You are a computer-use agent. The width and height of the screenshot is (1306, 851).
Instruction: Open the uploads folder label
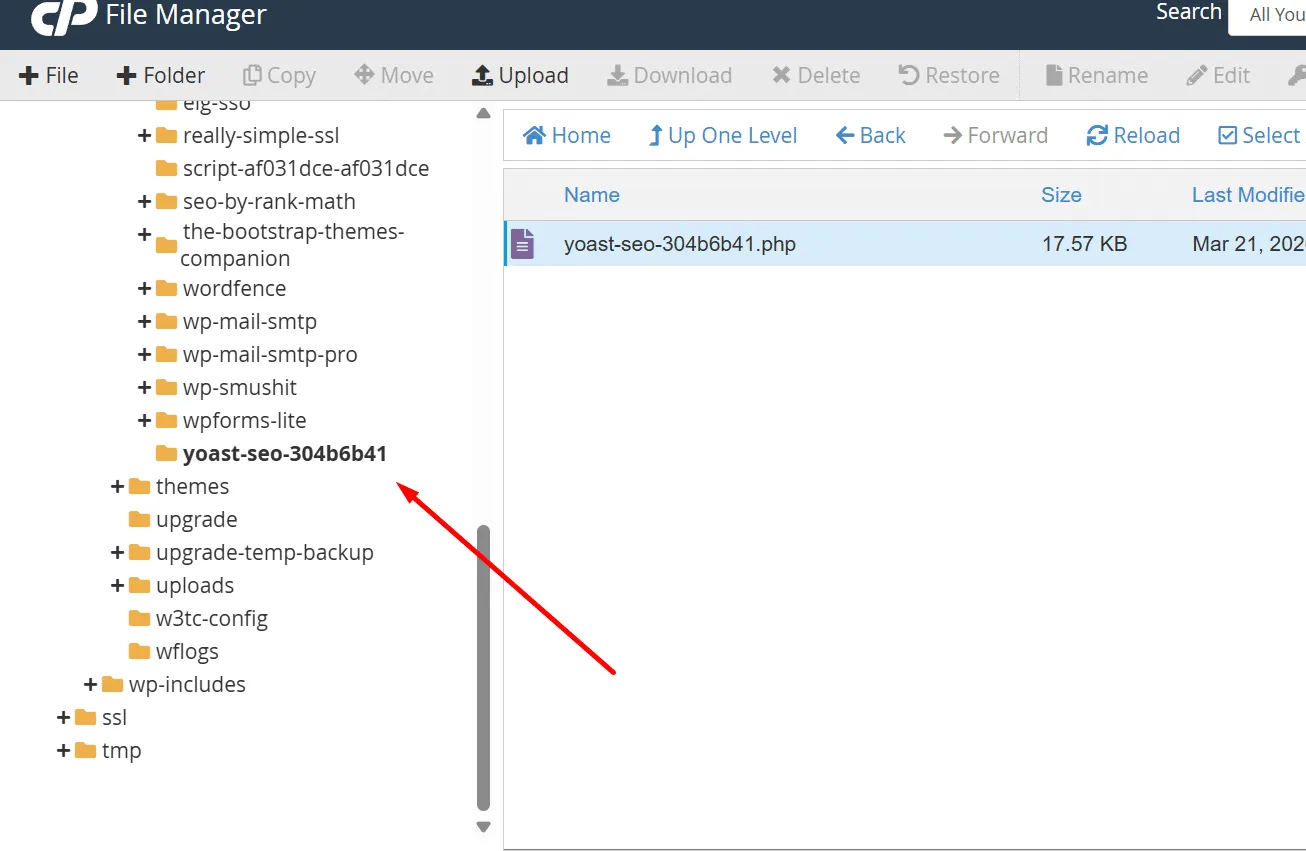(x=195, y=585)
